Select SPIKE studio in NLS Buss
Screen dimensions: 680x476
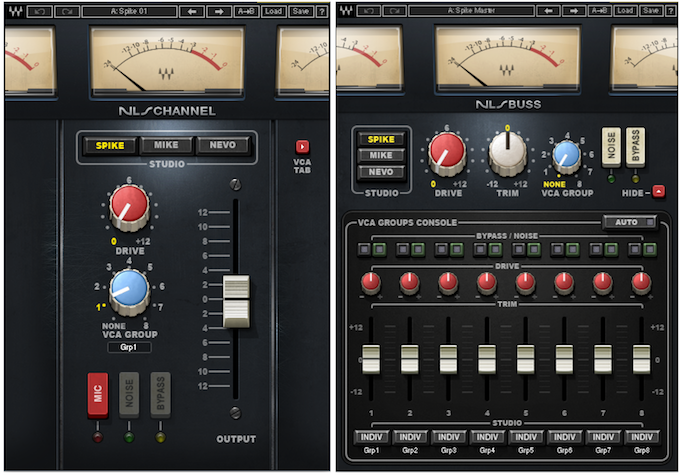click(x=381, y=139)
